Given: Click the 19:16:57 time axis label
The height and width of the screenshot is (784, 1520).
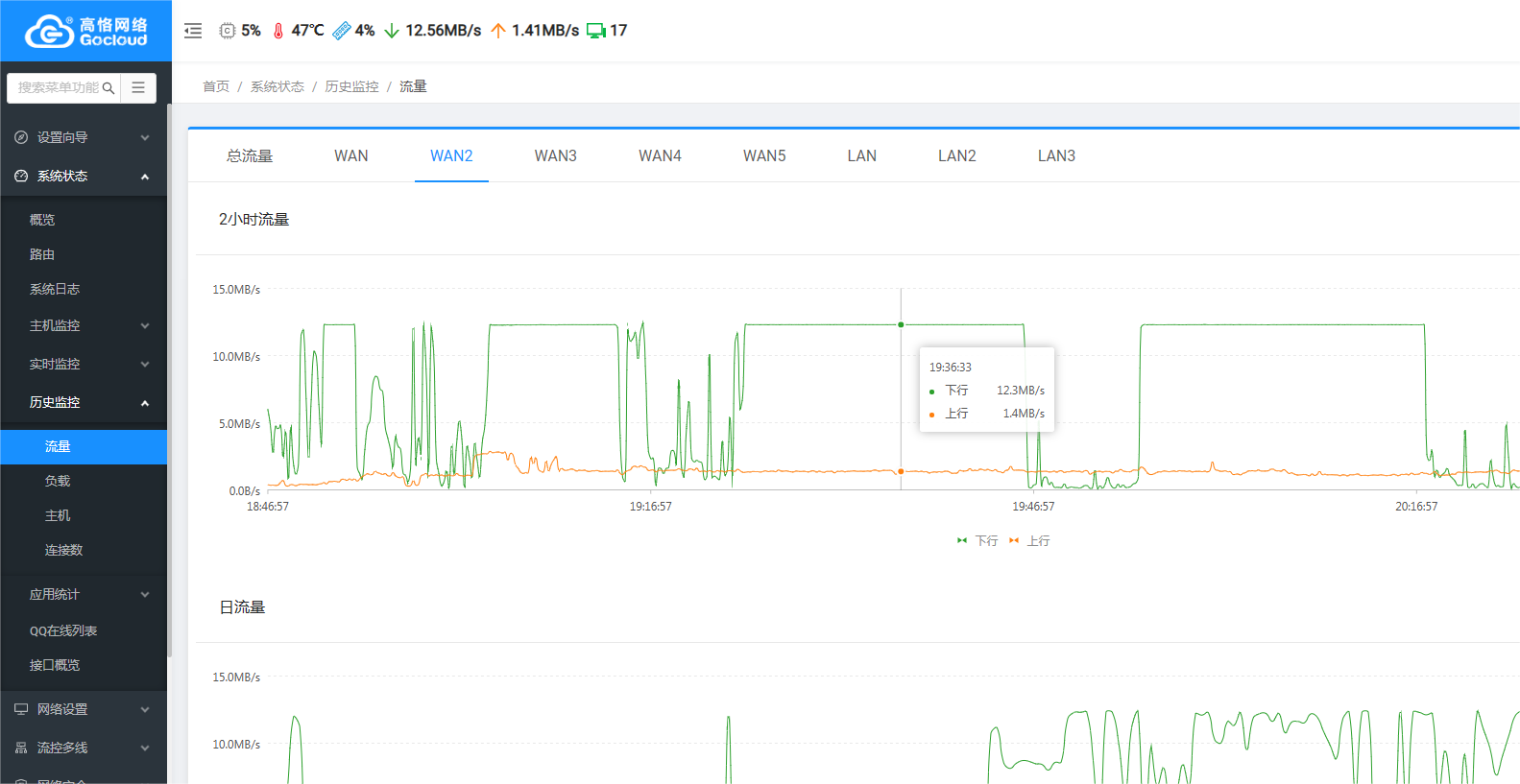Looking at the screenshot, I should click(650, 507).
